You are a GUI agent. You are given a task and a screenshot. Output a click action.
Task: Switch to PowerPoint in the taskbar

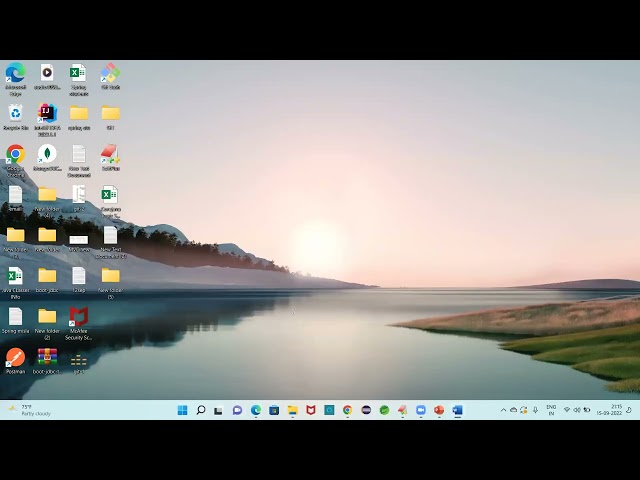click(x=439, y=410)
